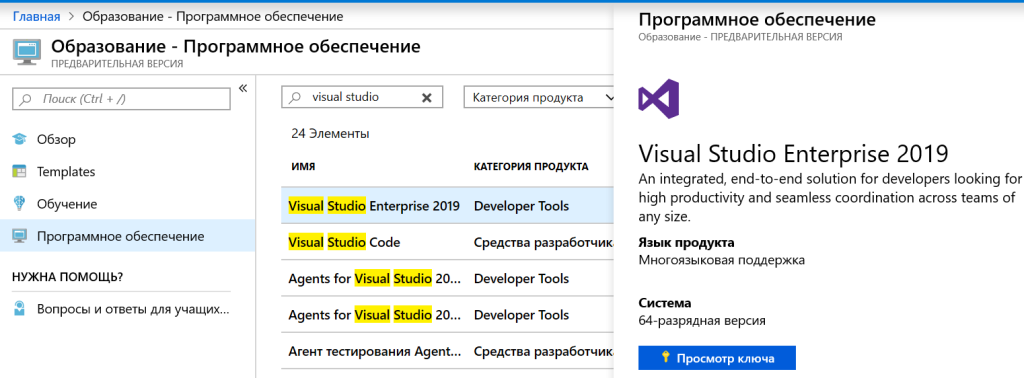The width and height of the screenshot is (1024, 378).
Task: Select the Агент тестирования Agent row
Action: tap(447, 351)
